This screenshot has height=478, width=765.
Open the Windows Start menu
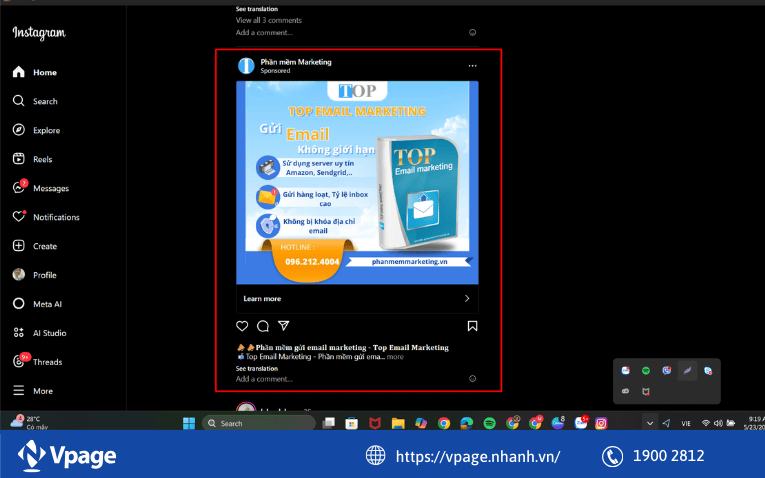[189, 423]
